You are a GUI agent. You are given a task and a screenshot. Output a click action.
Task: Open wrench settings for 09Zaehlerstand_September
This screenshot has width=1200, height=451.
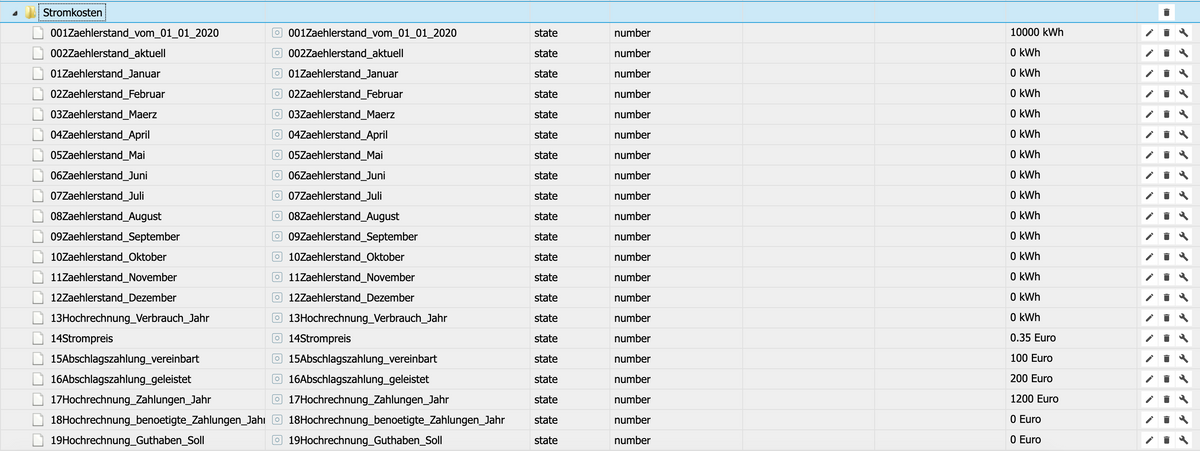point(1183,236)
